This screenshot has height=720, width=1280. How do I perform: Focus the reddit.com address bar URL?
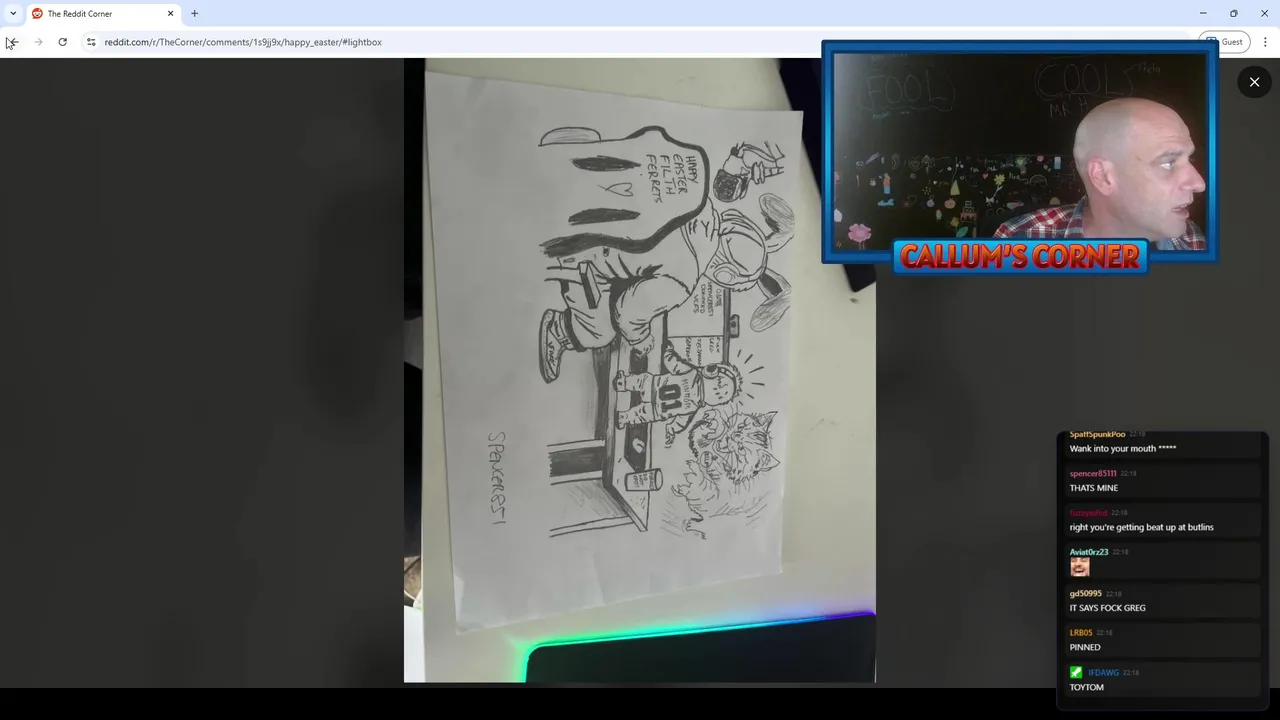(x=243, y=42)
